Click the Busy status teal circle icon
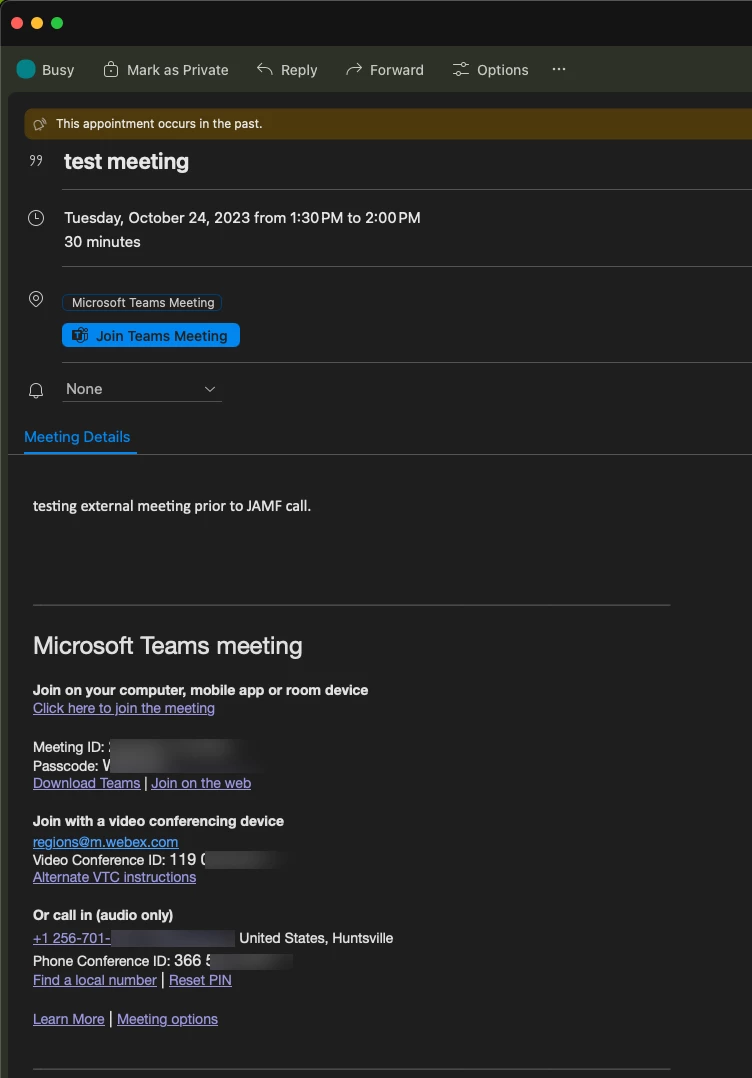The image size is (752, 1078). tap(26, 69)
